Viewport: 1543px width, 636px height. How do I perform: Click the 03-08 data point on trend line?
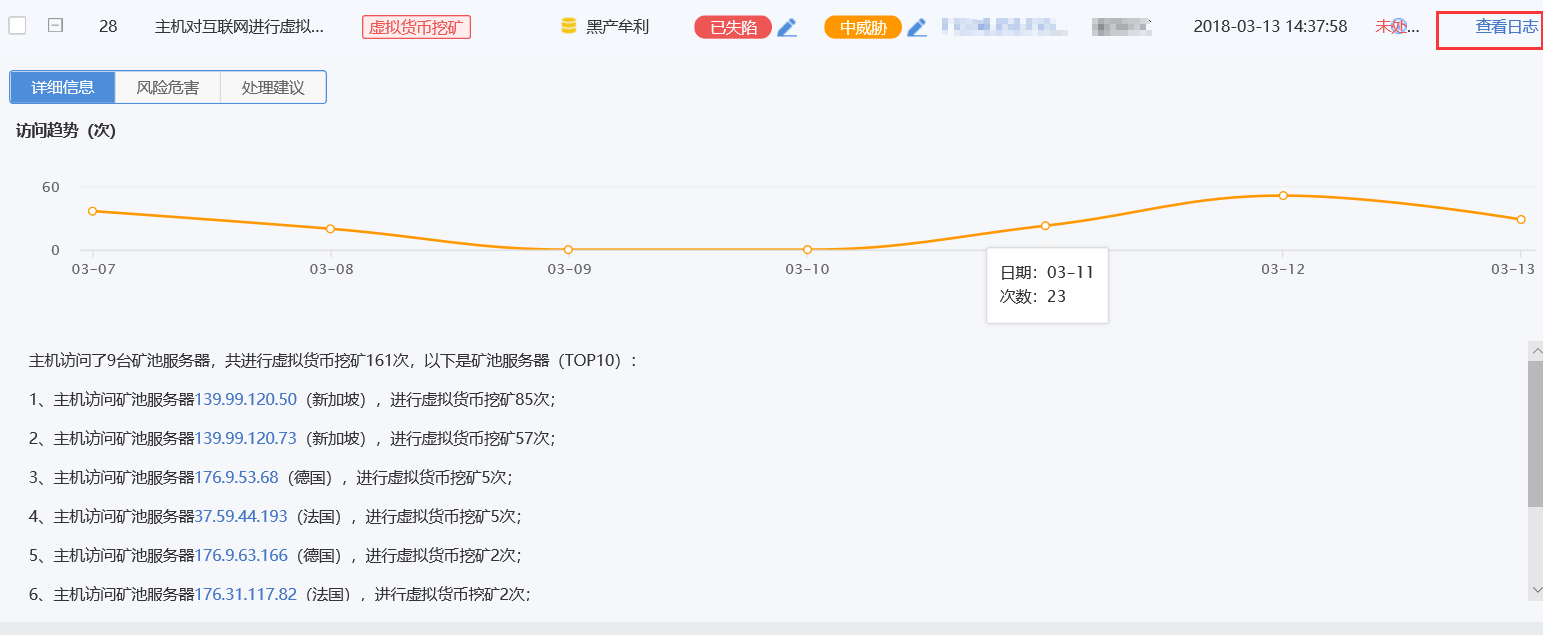330,229
